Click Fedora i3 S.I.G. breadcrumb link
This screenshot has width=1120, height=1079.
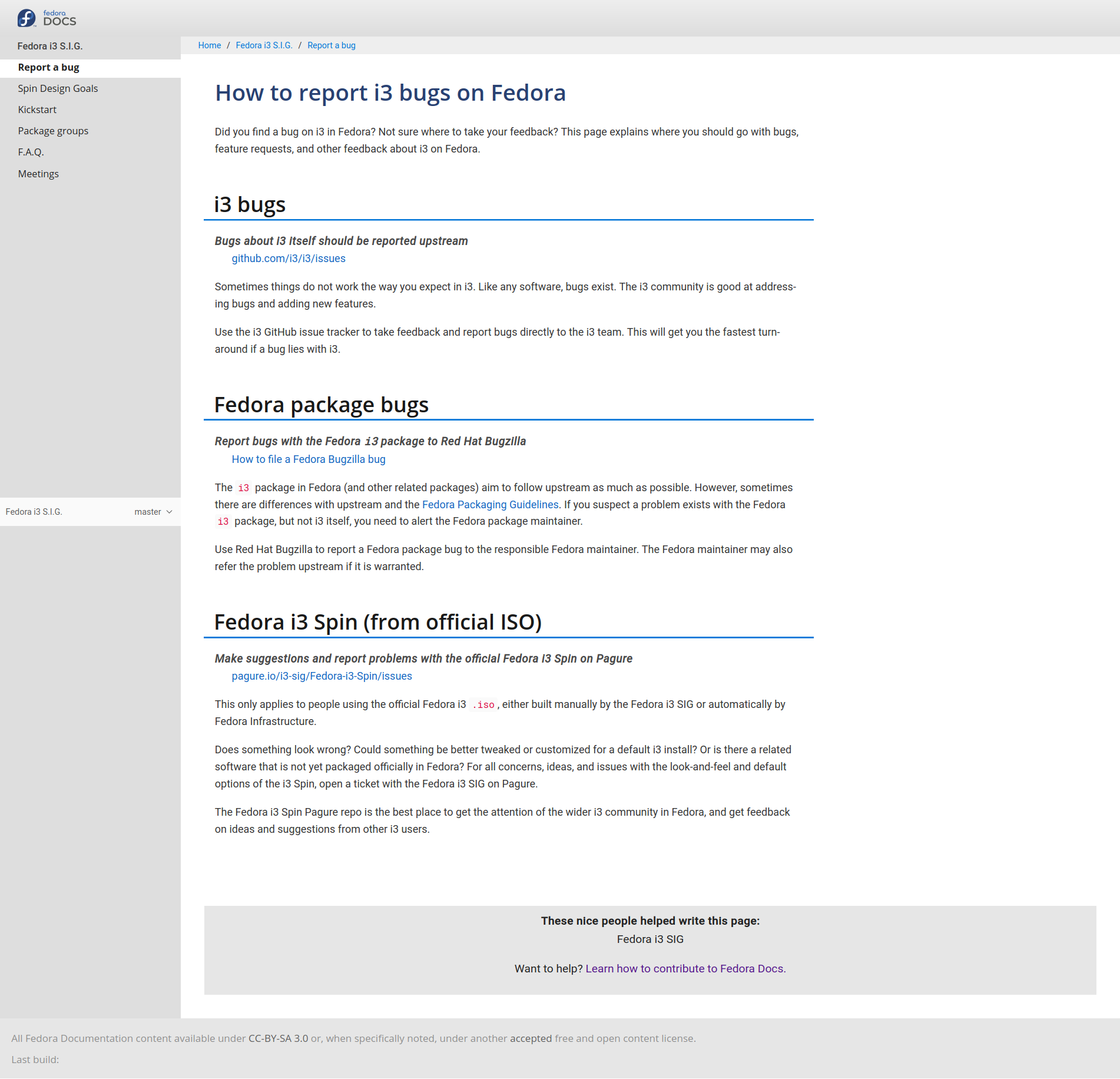[x=264, y=45]
